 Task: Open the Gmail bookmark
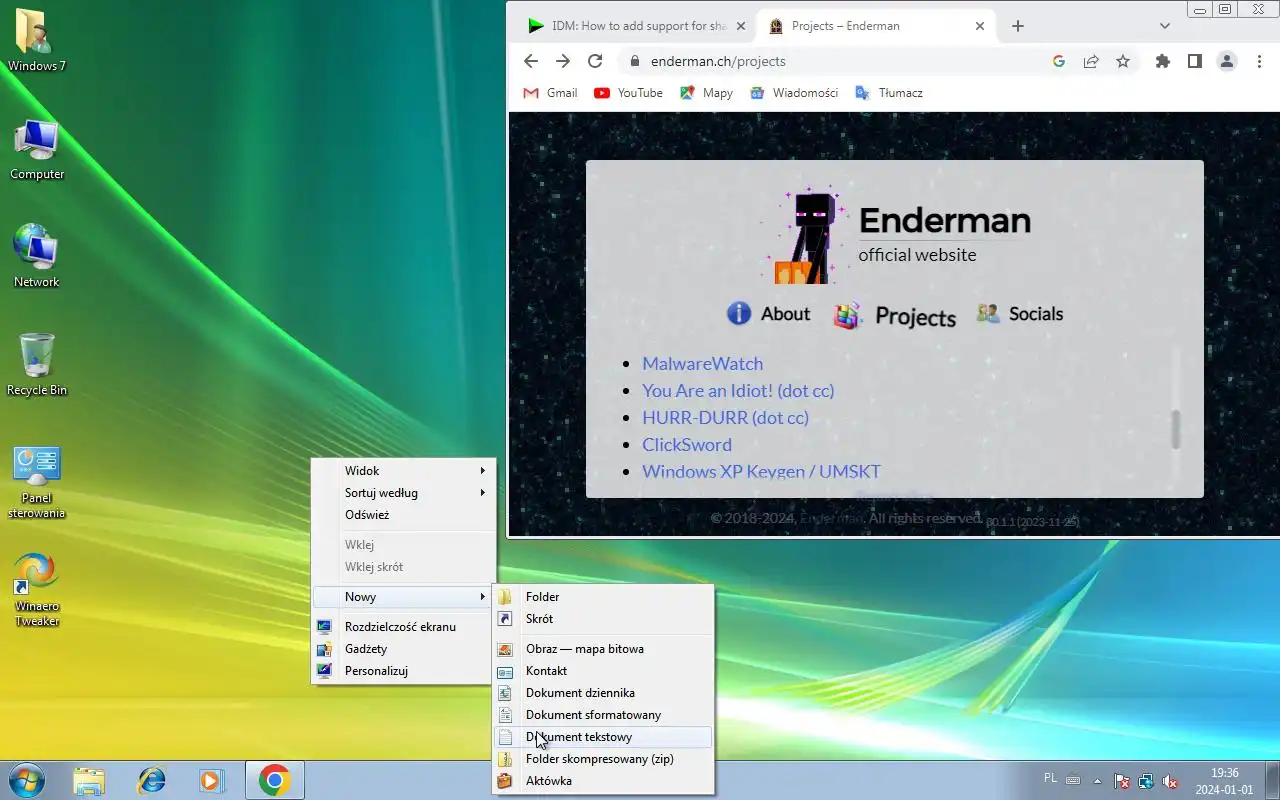point(550,92)
